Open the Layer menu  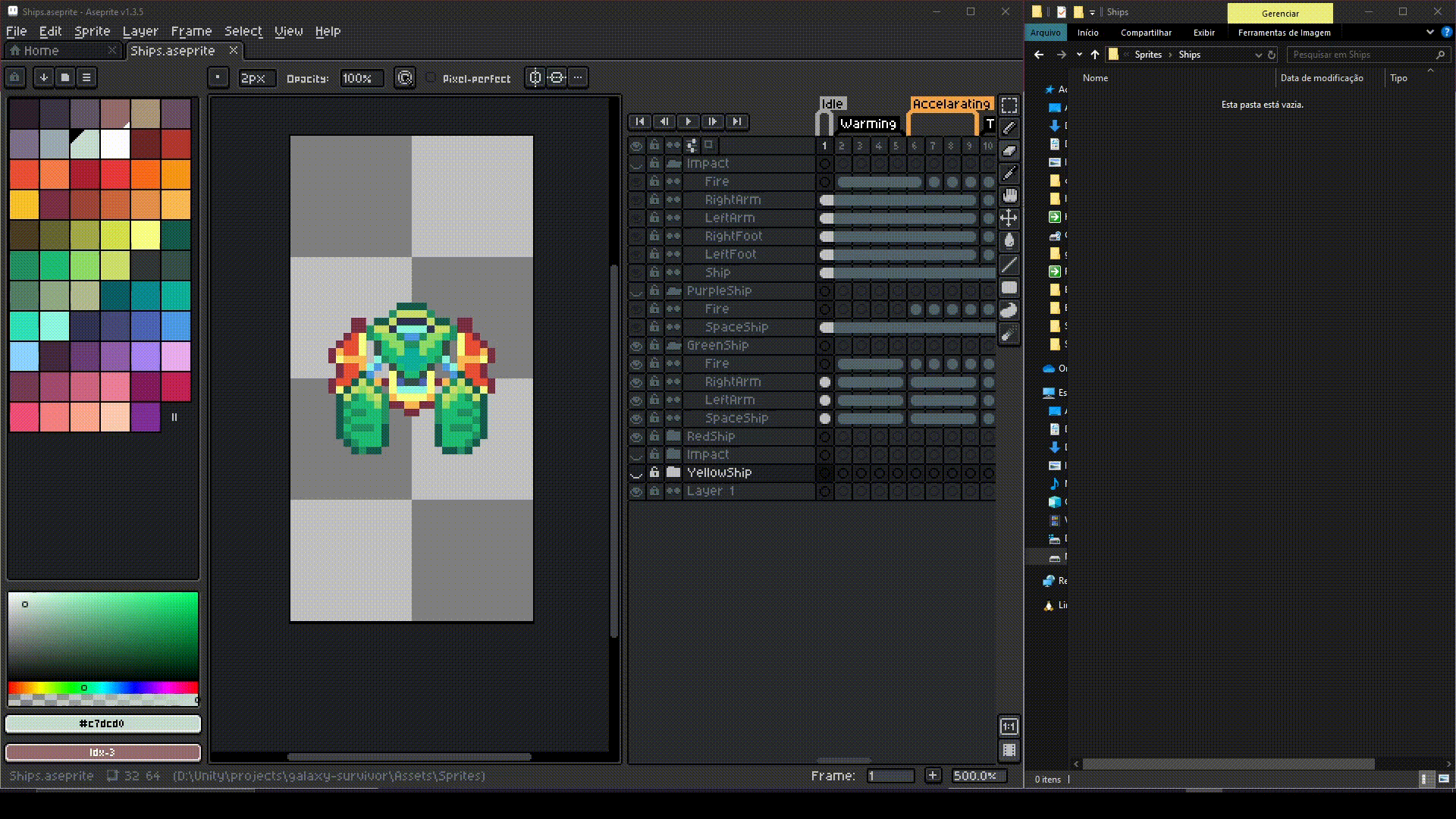click(140, 31)
